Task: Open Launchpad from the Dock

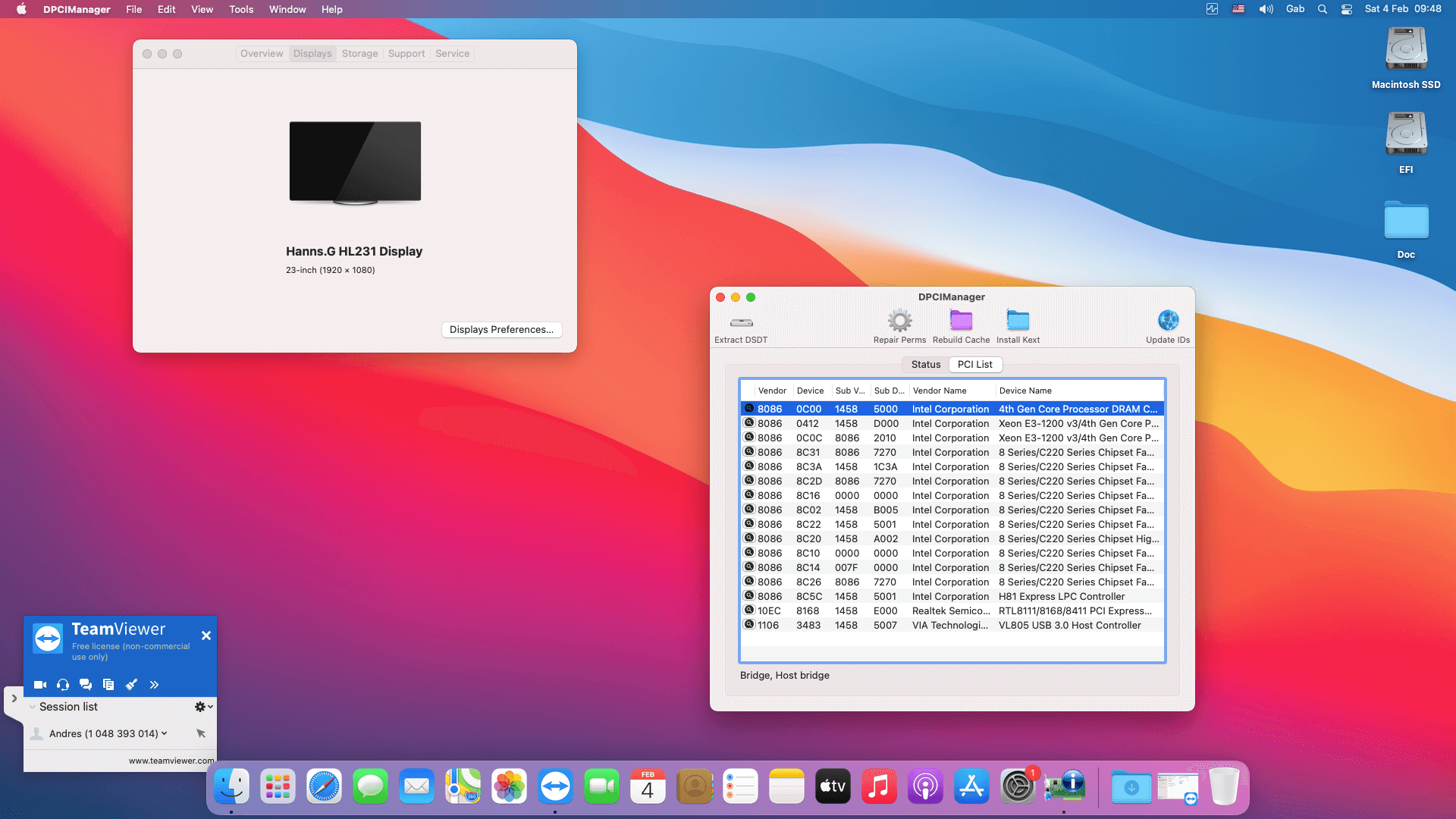Action: tap(278, 786)
